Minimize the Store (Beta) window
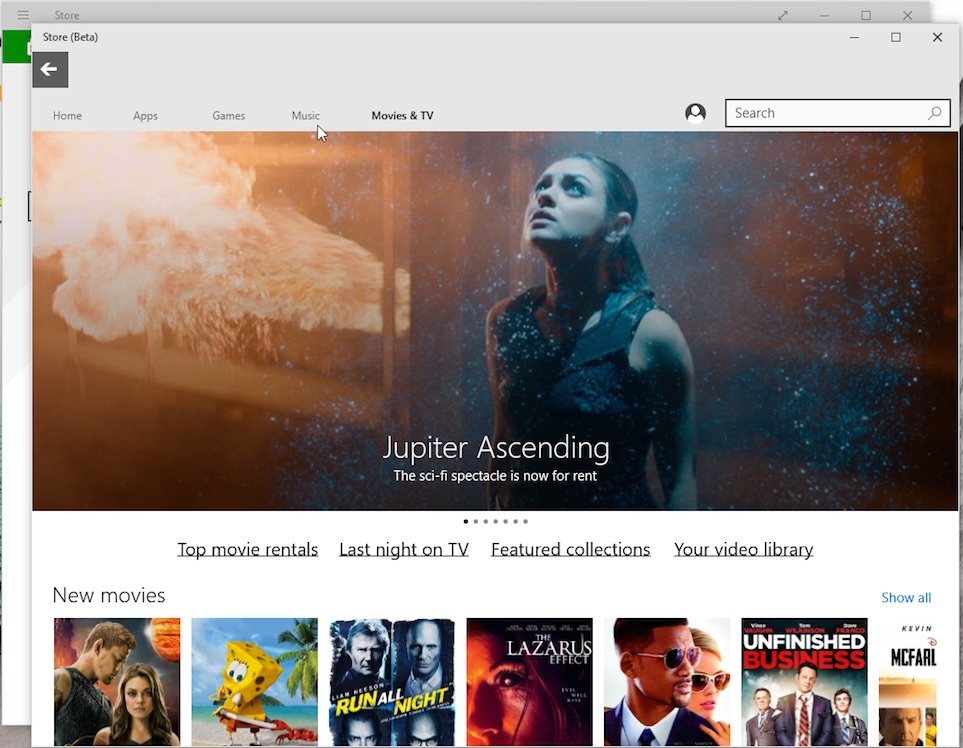The width and height of the screenshot is (963, 748). click(x=854, y=37)
